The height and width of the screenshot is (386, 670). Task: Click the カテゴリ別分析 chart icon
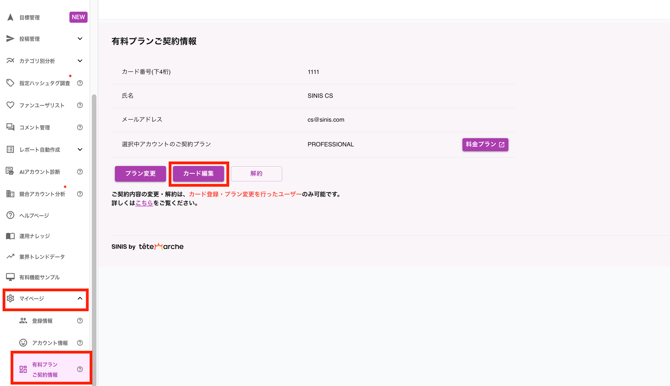(x=10, y=61)
